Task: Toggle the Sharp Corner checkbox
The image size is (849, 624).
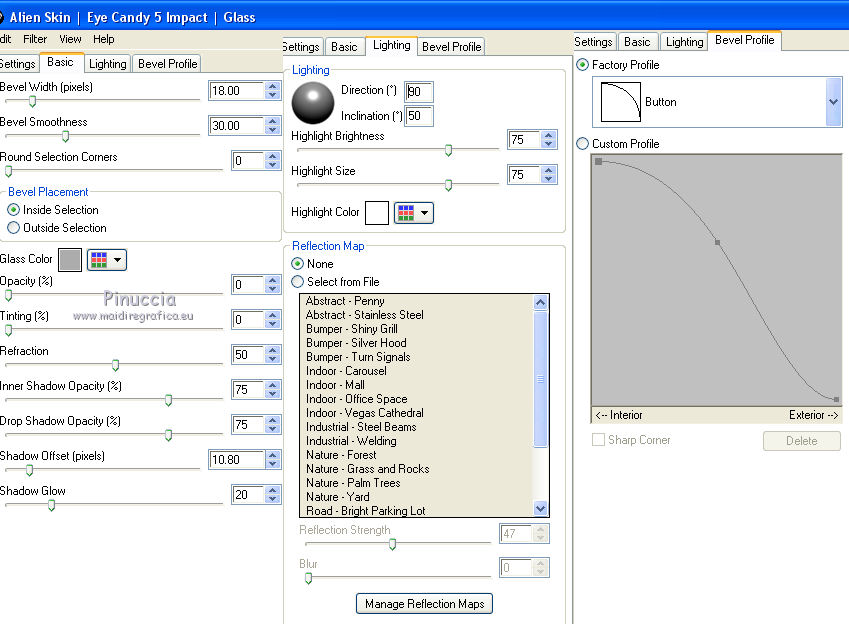Action: 598,440
